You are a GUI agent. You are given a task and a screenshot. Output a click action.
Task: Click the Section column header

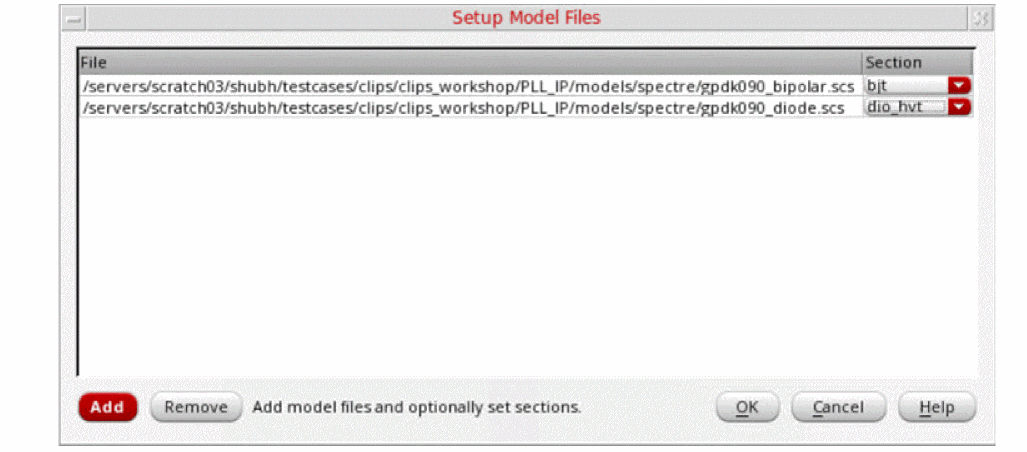(917, 62)
